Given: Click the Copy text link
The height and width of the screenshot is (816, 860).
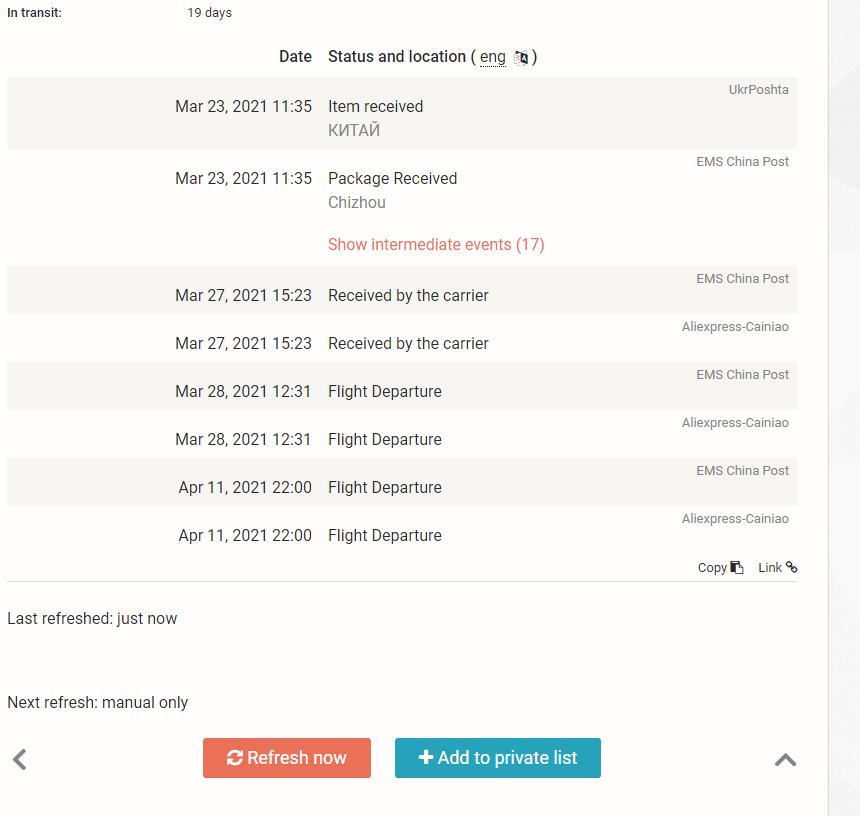Looking at the screenshot, I should (712, 568).
